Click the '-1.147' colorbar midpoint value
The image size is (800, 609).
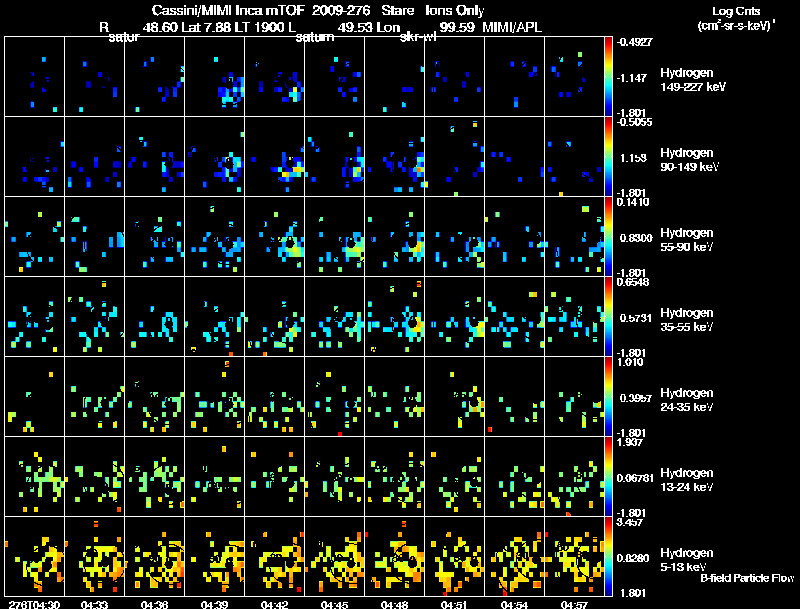pos(632,78)
